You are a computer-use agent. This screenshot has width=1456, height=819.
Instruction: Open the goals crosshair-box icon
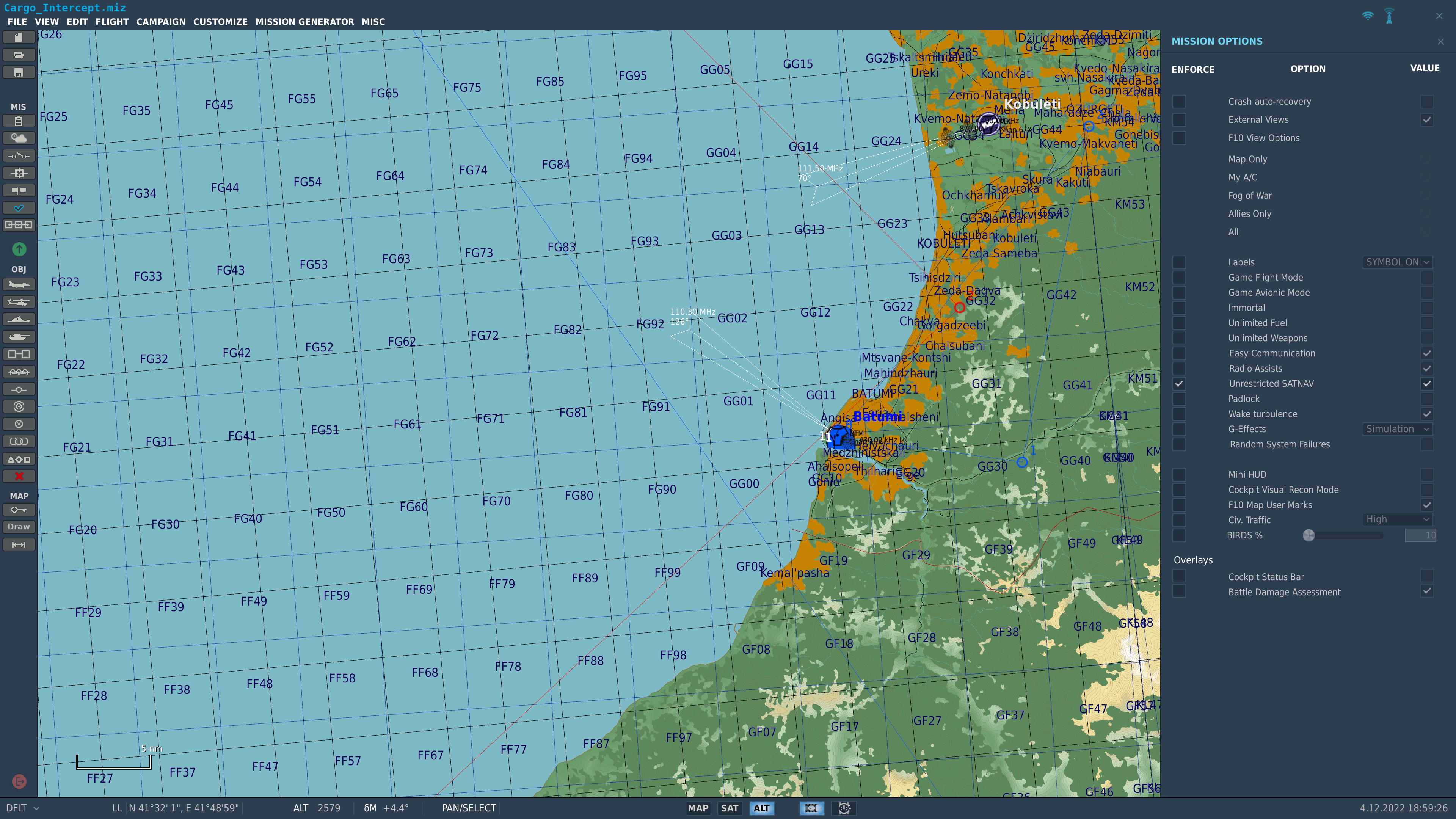tap(19, 173)
